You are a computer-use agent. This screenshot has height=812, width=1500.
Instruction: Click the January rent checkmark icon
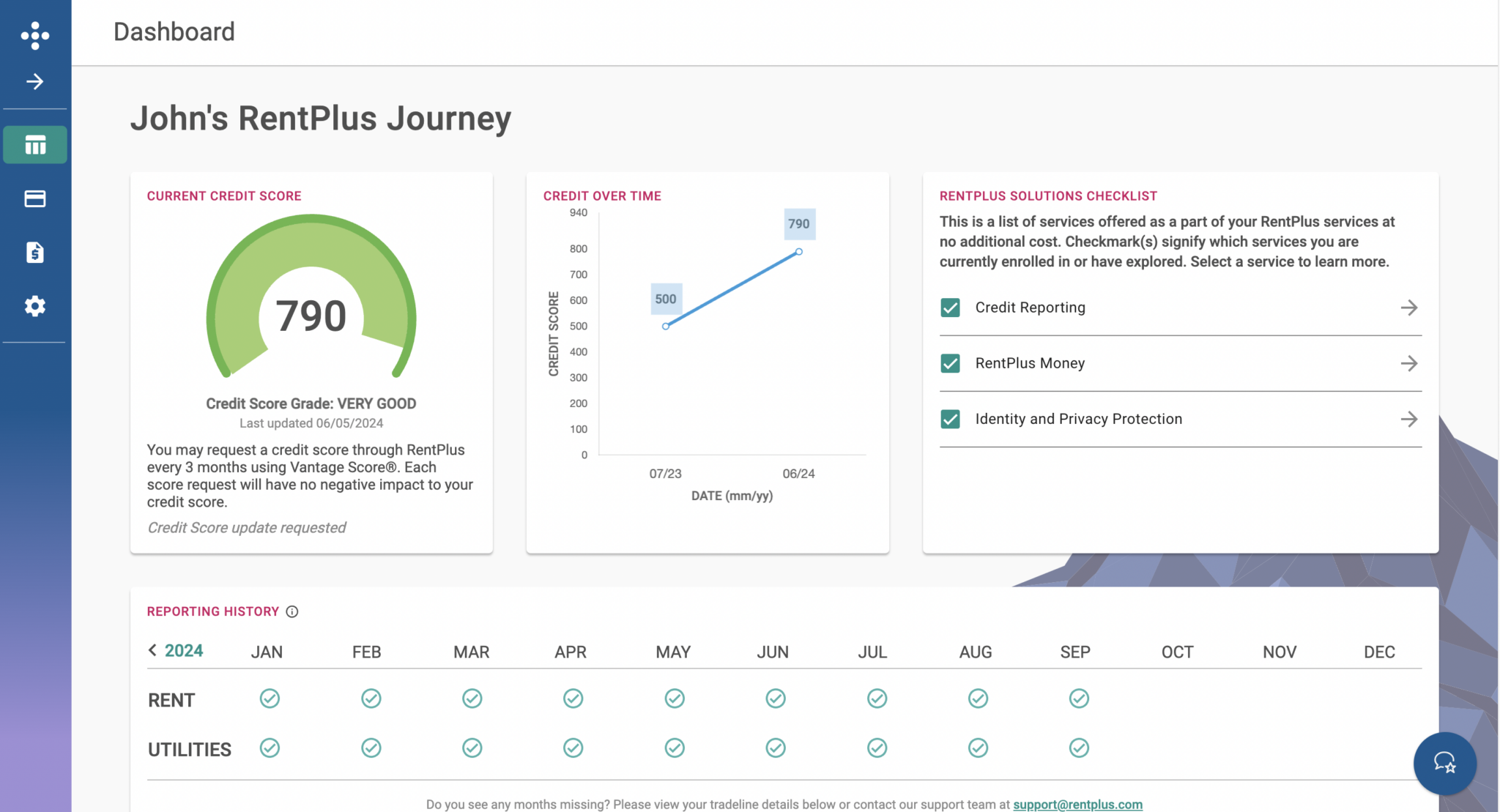coord(270,699)
